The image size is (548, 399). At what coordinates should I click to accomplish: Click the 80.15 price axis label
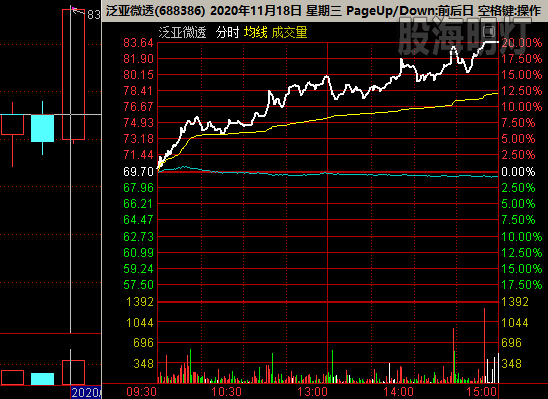[138, 75]
